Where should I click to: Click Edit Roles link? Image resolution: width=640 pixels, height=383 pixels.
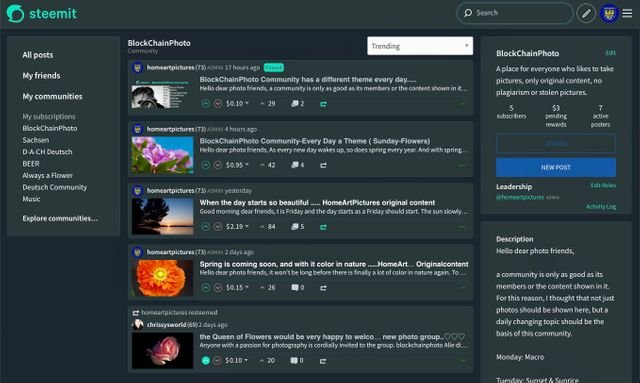tap(603, 185)
